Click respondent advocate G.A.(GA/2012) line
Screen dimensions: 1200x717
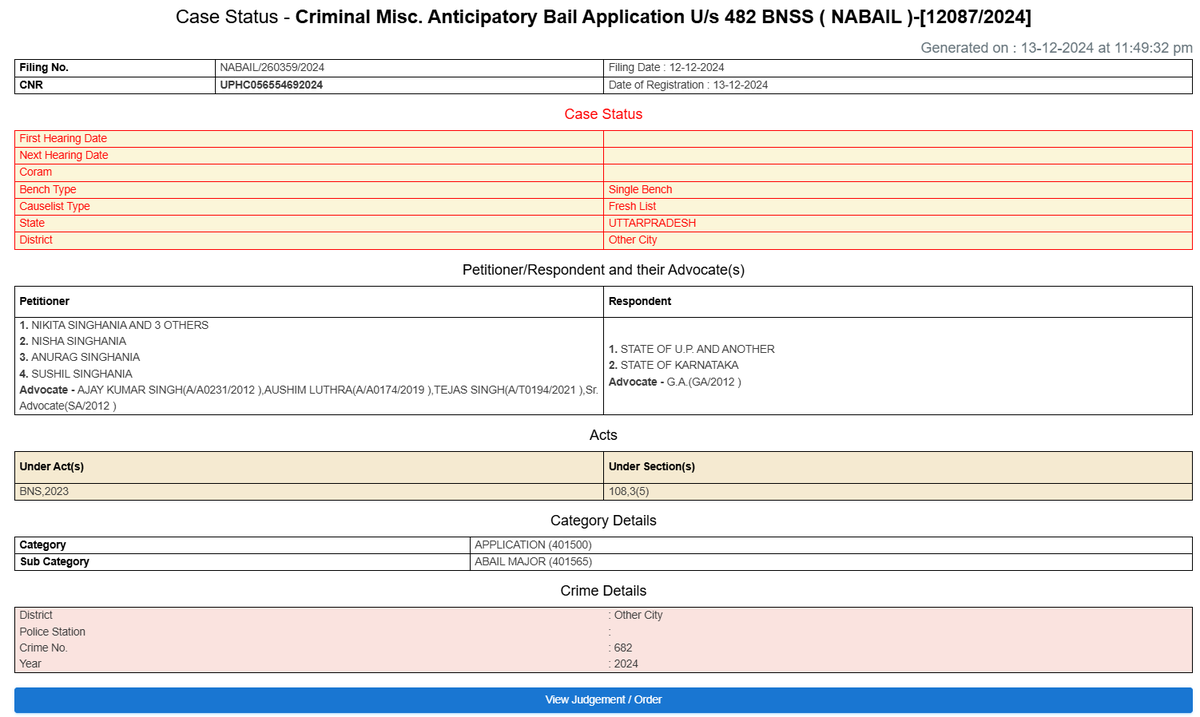[674, 381]
